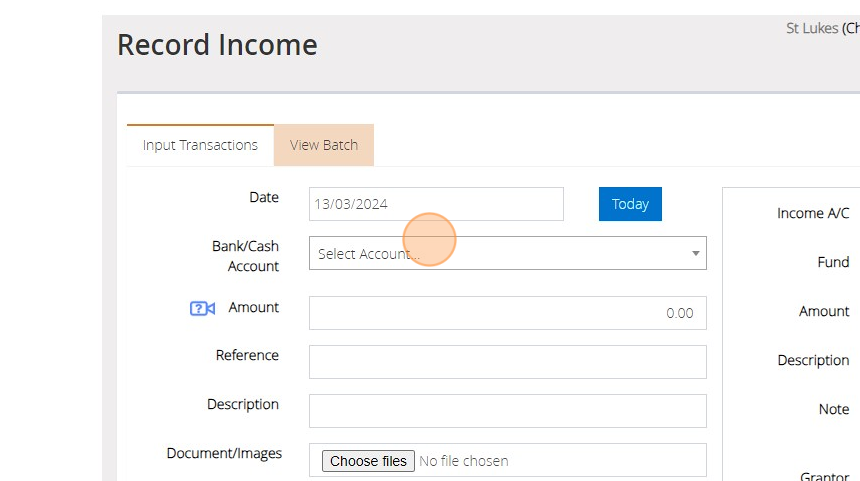Click the Bank/Cash Account label
The width and height of the screenshot is (860, 481).
click(x=245, y=256)
